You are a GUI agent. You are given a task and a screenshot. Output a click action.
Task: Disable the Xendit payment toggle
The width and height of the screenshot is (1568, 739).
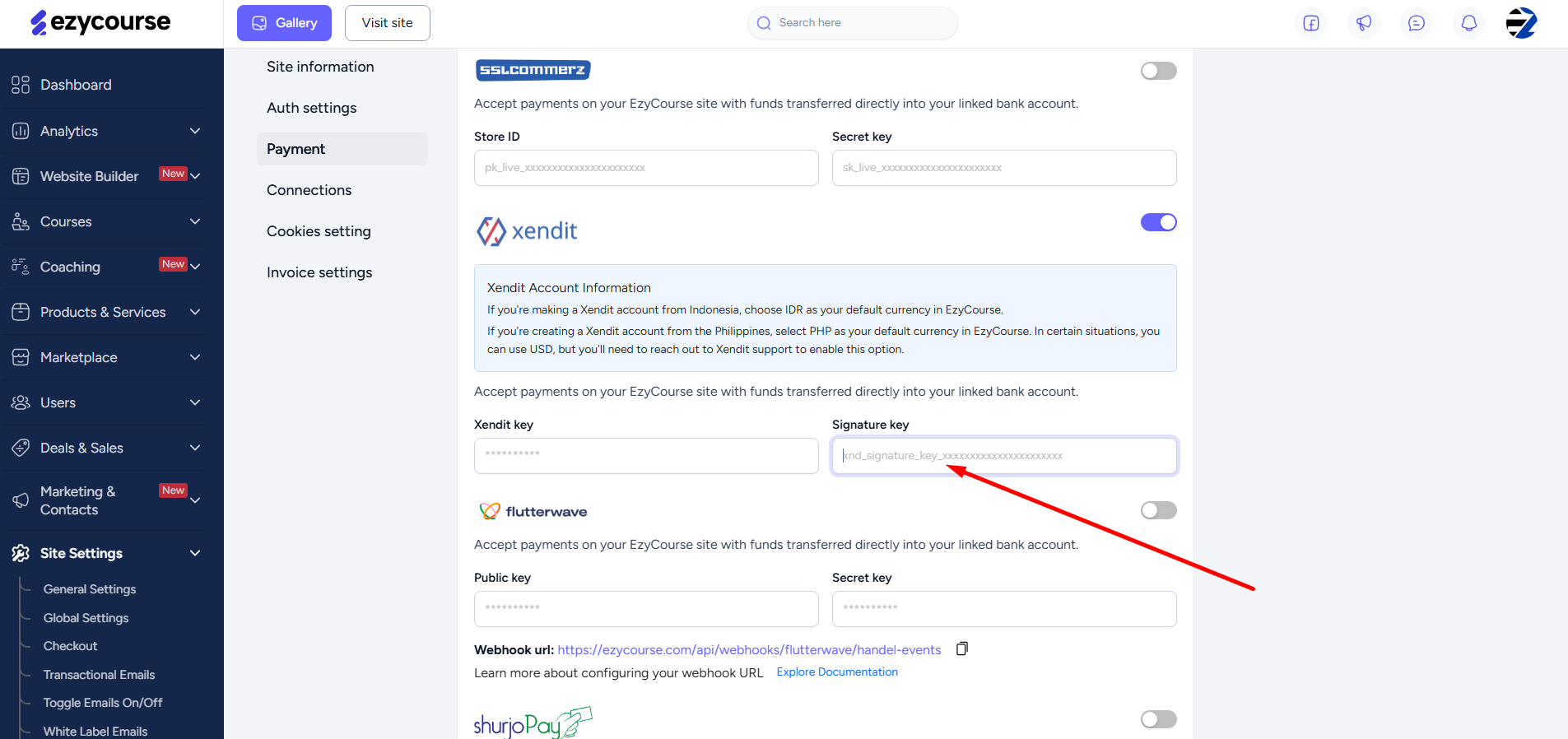tap(1158, 222)
